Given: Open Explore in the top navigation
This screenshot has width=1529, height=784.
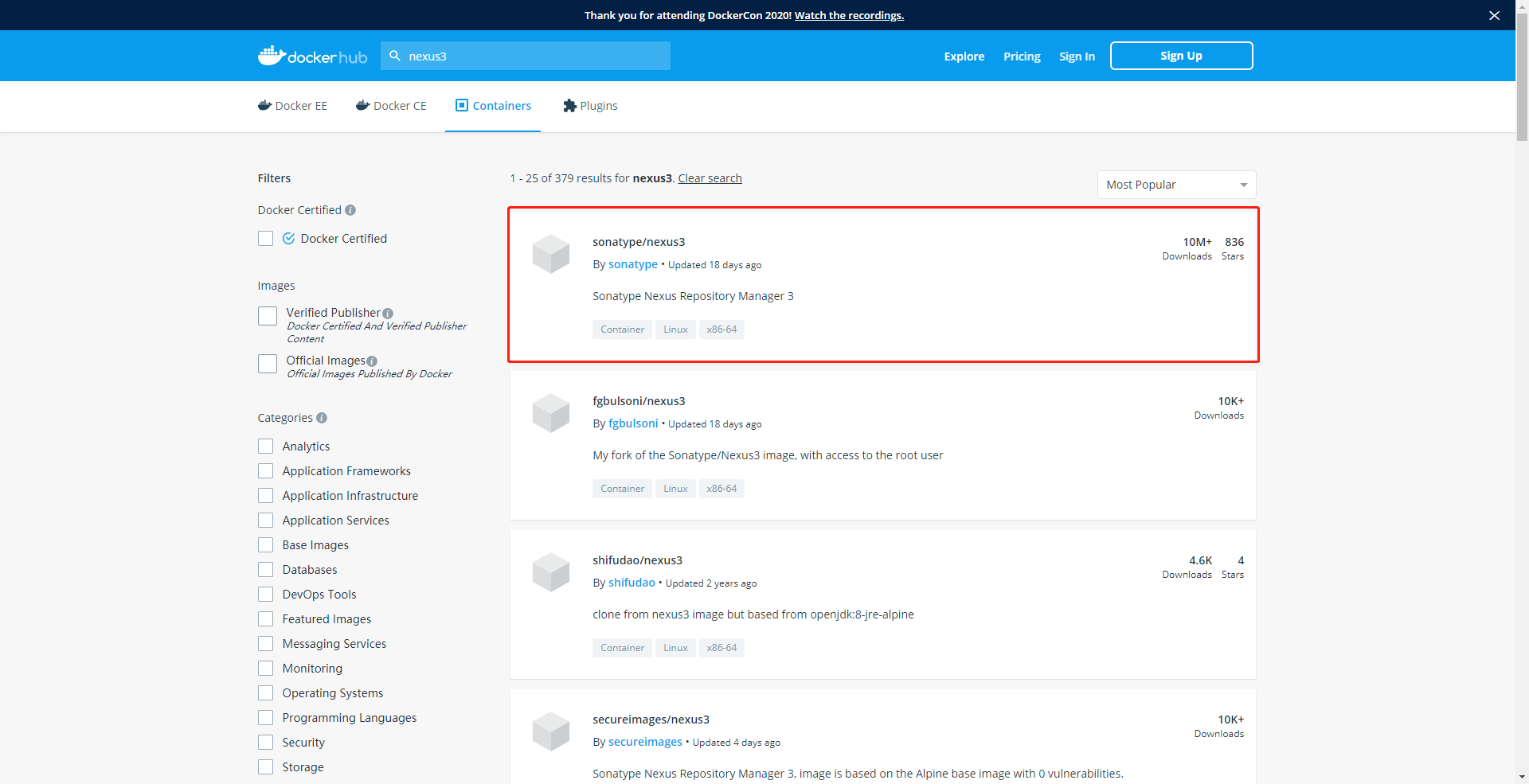Looking at the screenshot, I should point(964,57).
